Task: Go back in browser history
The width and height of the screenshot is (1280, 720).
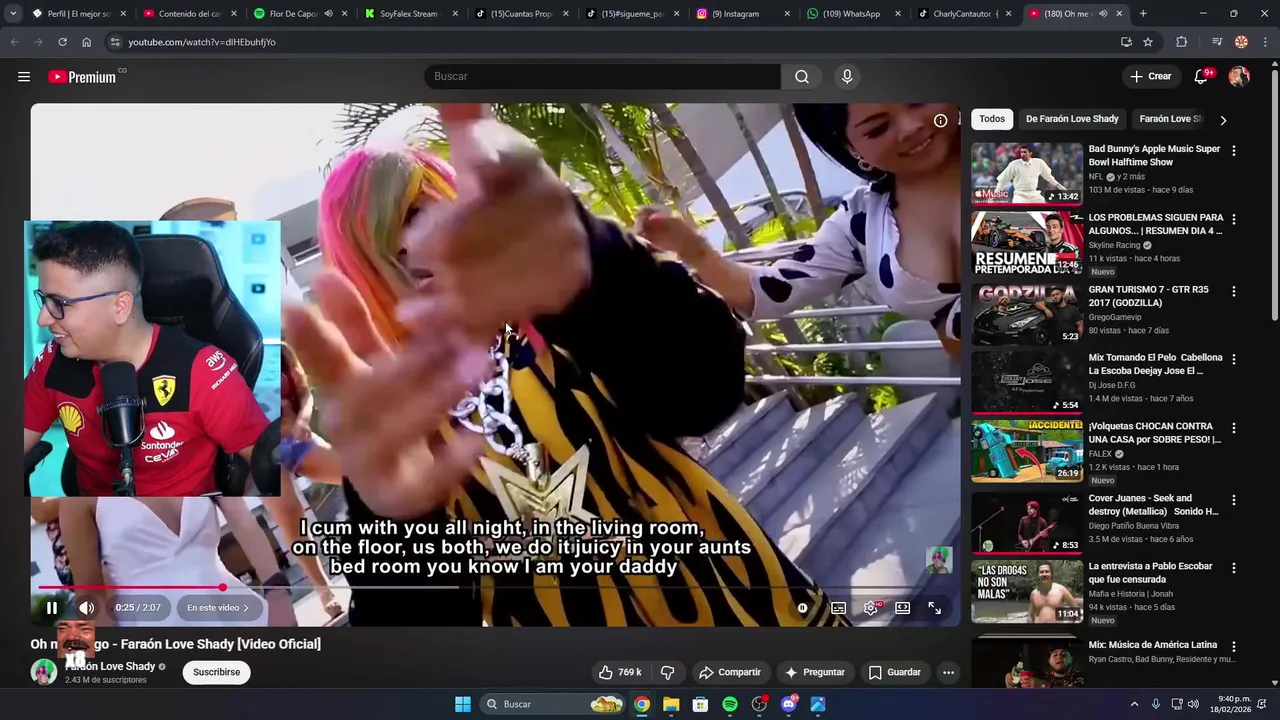Action: (x=14, y=42)
